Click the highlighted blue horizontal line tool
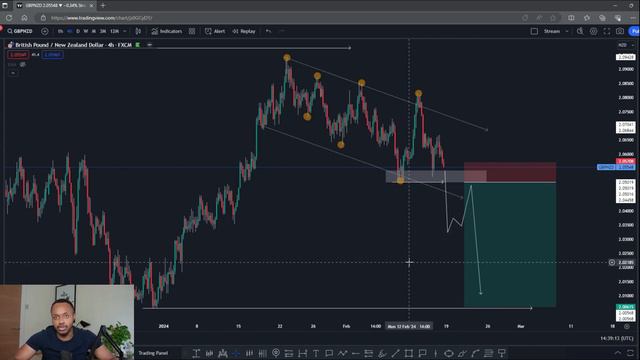 point(236,353)
